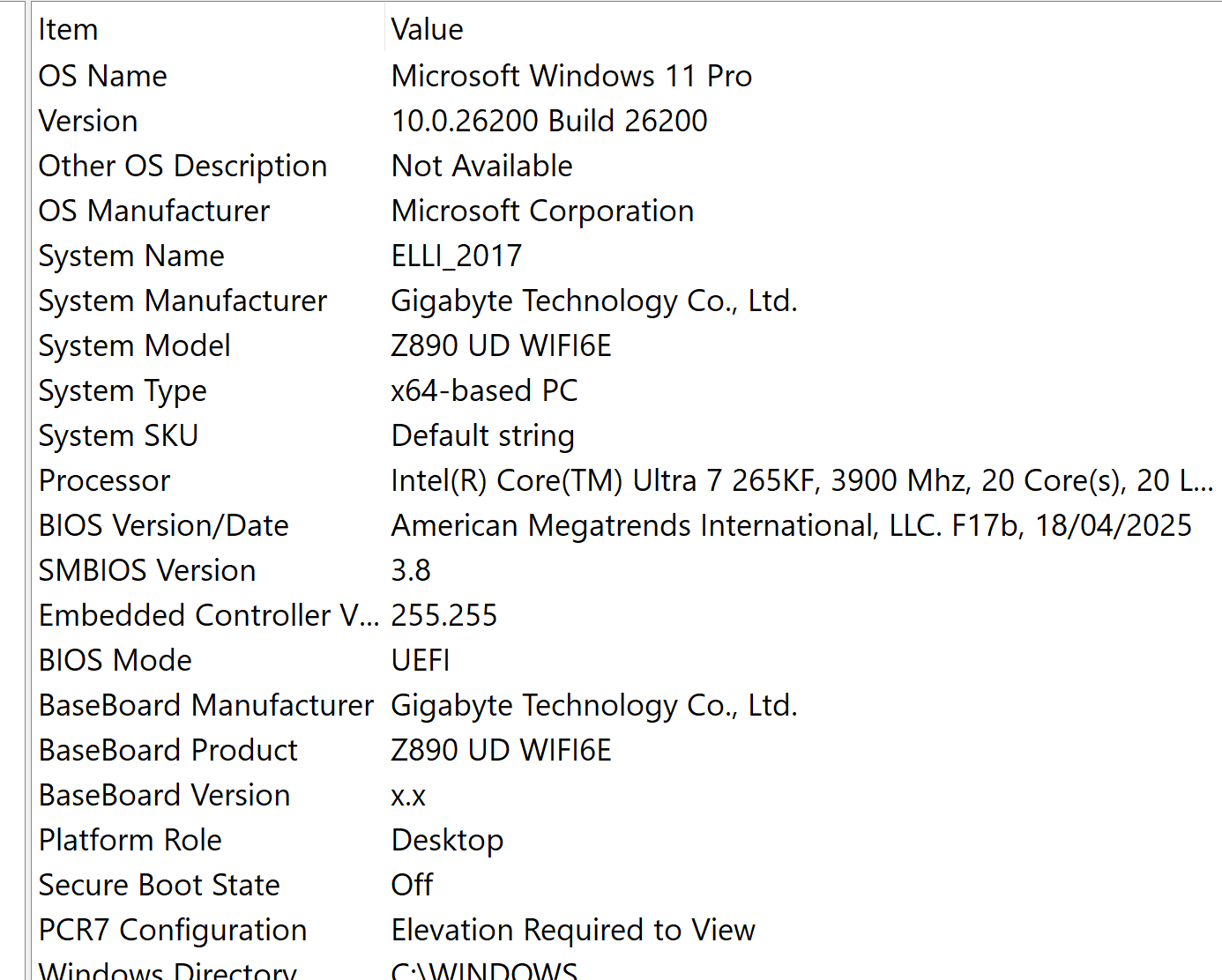Select the Version row showing Build 26200
This screenshot has width=1222, height=980.
pos(88,121)
